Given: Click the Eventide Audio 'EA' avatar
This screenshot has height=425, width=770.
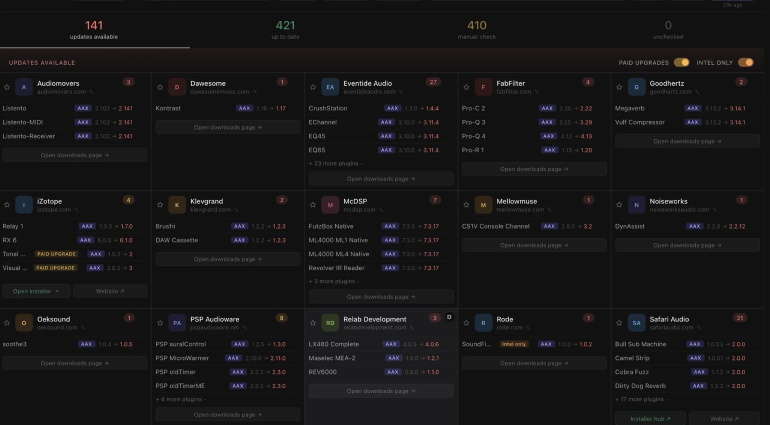Looking at the screenshot, I should (x=330, y=87).
